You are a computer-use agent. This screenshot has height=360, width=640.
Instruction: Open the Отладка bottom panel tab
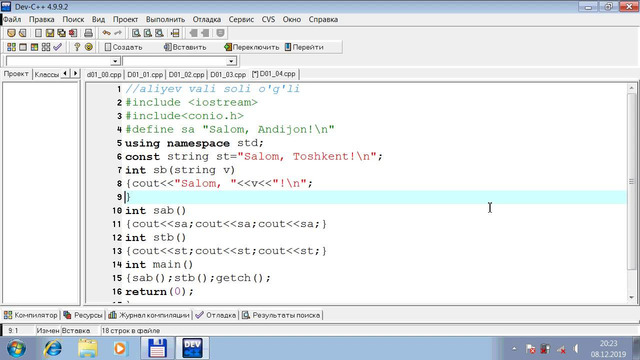[x=216, y=315]
